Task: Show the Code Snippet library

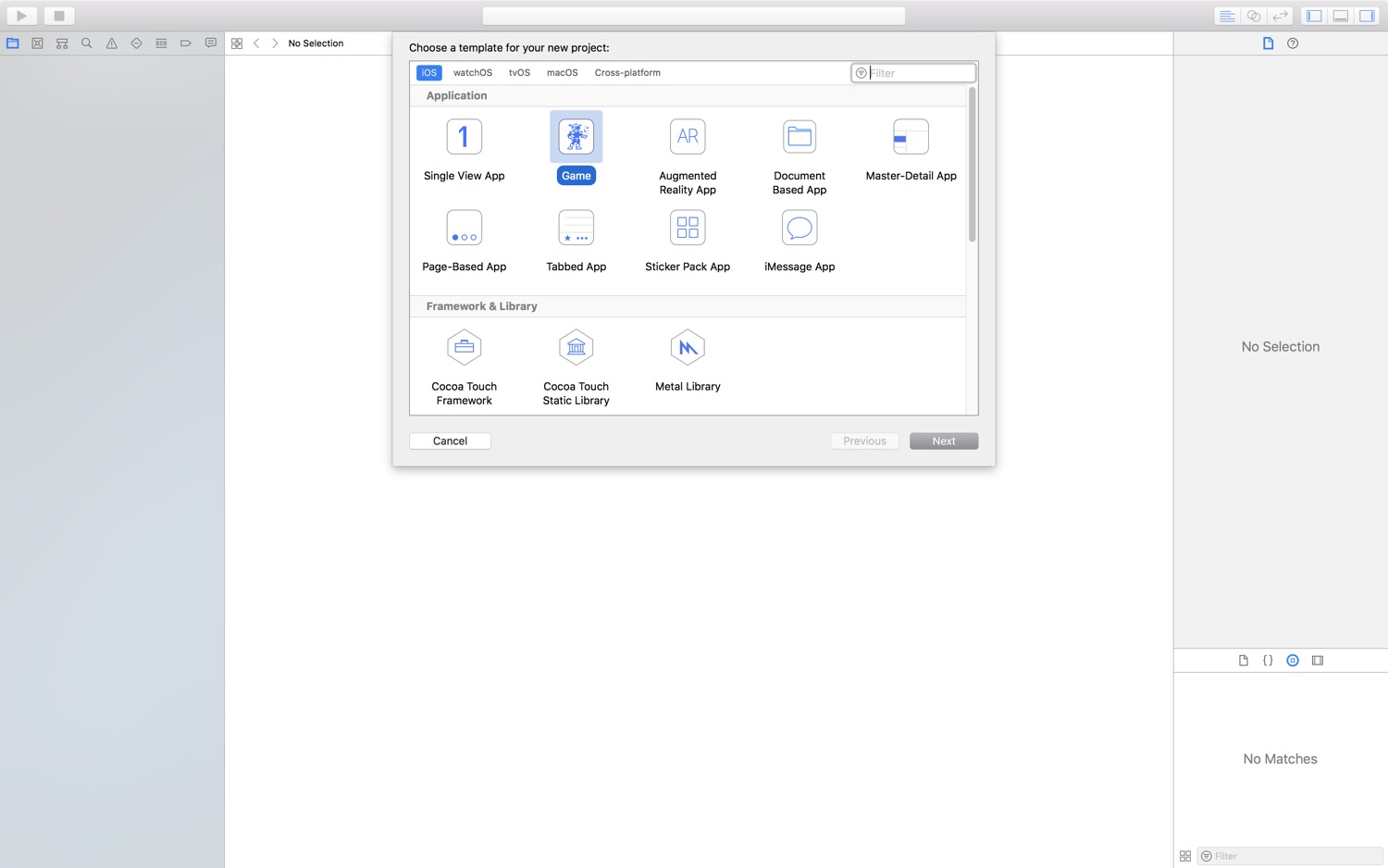Action: coord(1268,661)
